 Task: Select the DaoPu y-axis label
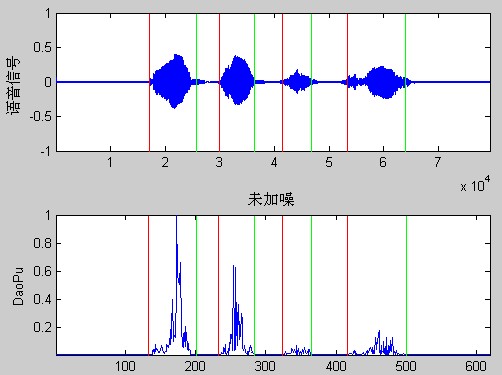pyautogui.click(x=18, y=286)
